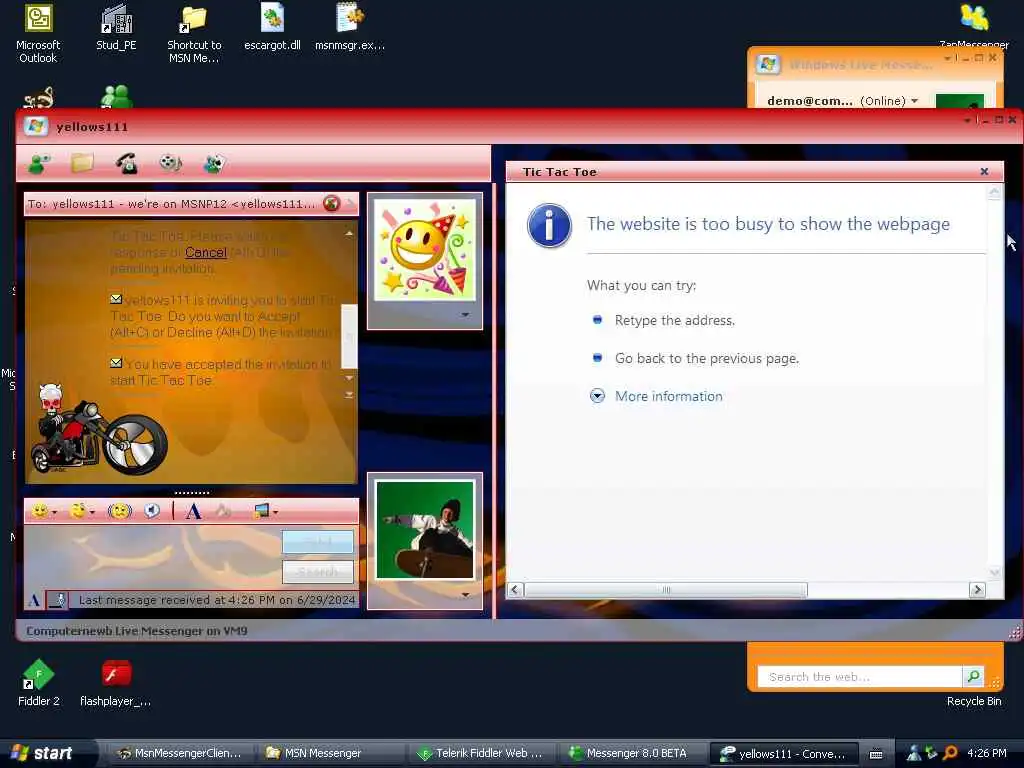Click the More information link text
The width and height of the screenshot is (1024, 768).
(669, 396)
